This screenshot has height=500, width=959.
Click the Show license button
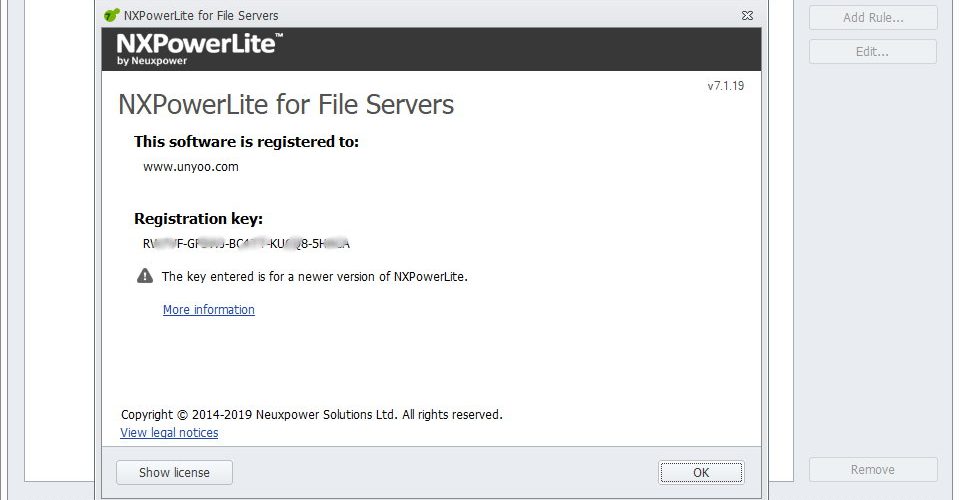pos(174,472)
